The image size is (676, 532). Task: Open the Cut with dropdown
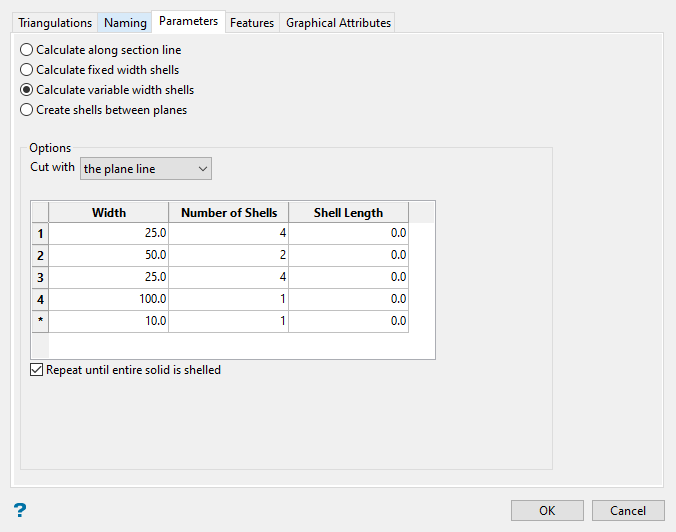coord(146,169)
